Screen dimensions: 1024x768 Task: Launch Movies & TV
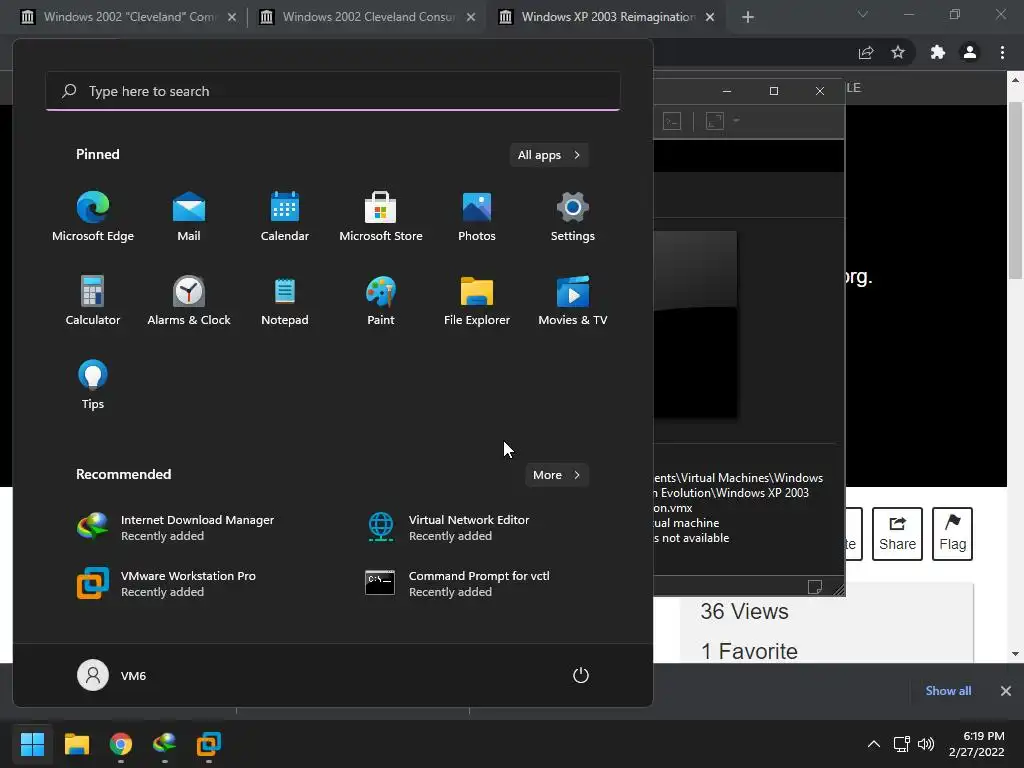coord(573,300)
